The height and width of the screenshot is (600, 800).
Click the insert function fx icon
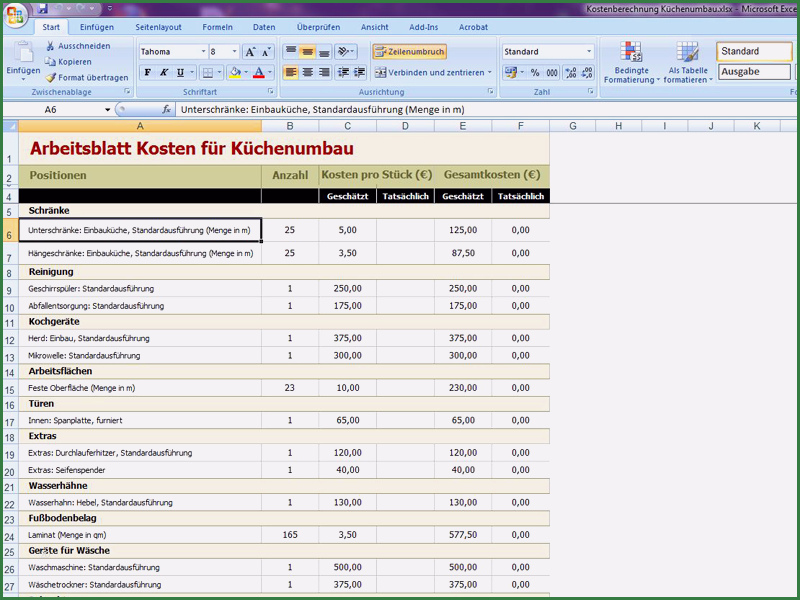click(167, 109)
